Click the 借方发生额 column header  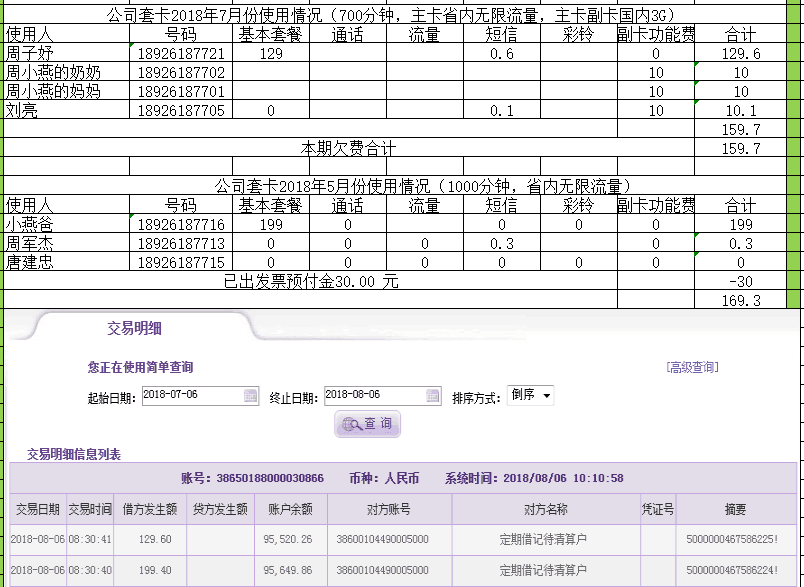150,509
